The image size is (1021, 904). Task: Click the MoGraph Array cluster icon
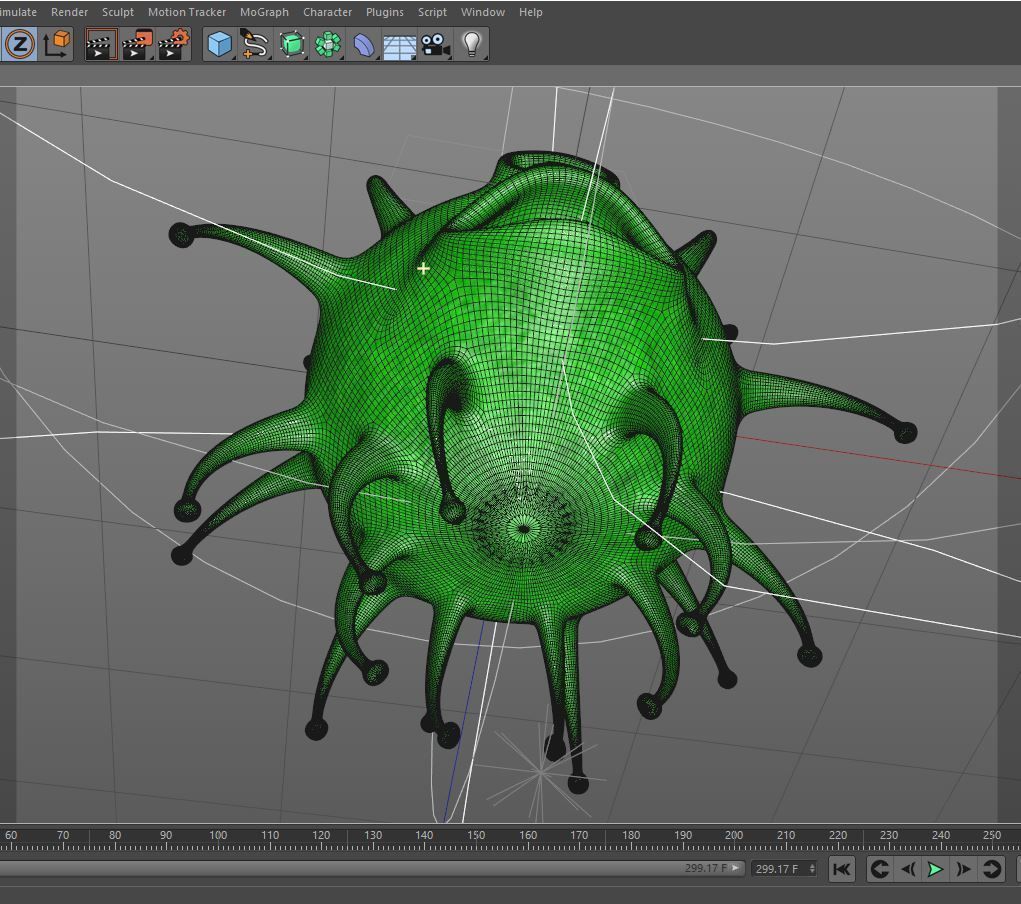(328, 44)
